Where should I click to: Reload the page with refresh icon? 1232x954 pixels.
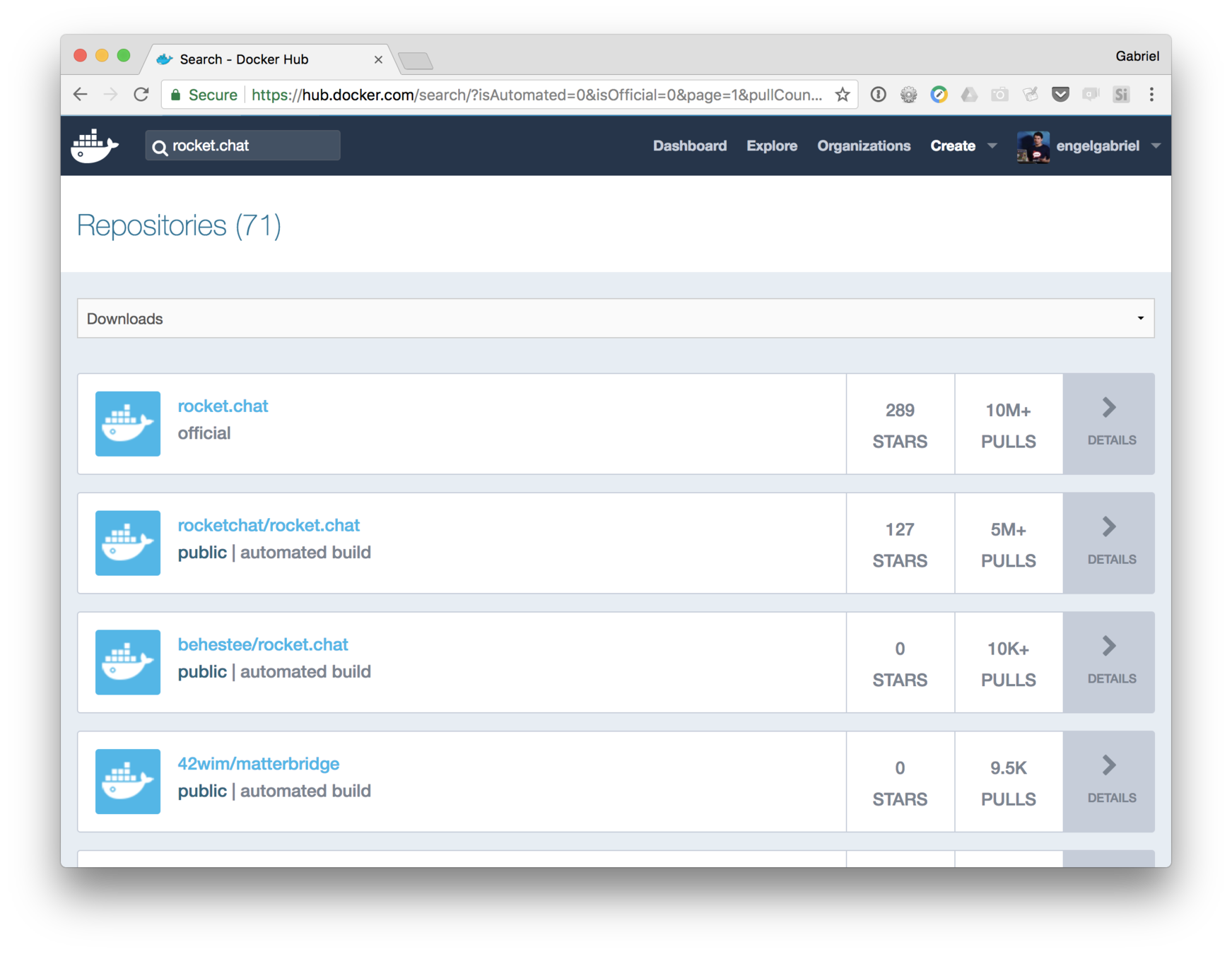[x=141, y=95]
